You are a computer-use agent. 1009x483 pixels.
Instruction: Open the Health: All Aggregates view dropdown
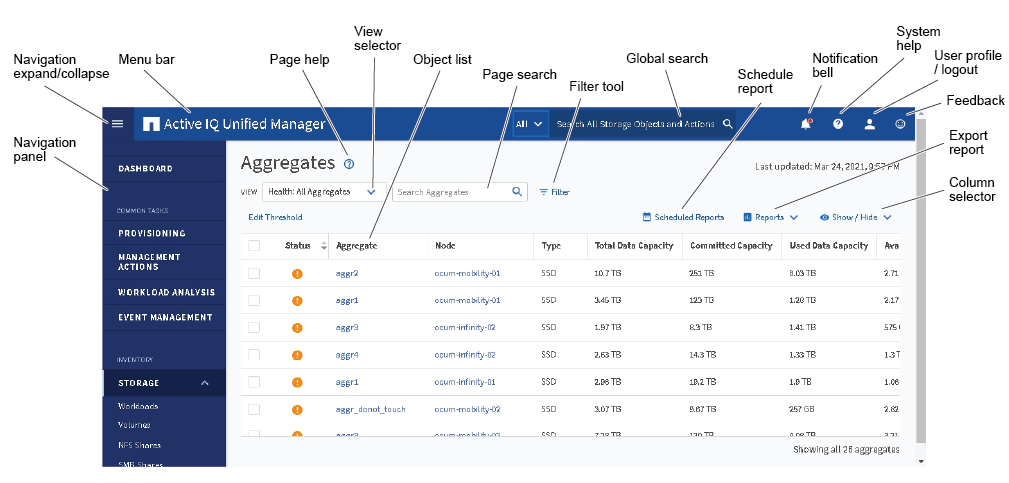324,191
